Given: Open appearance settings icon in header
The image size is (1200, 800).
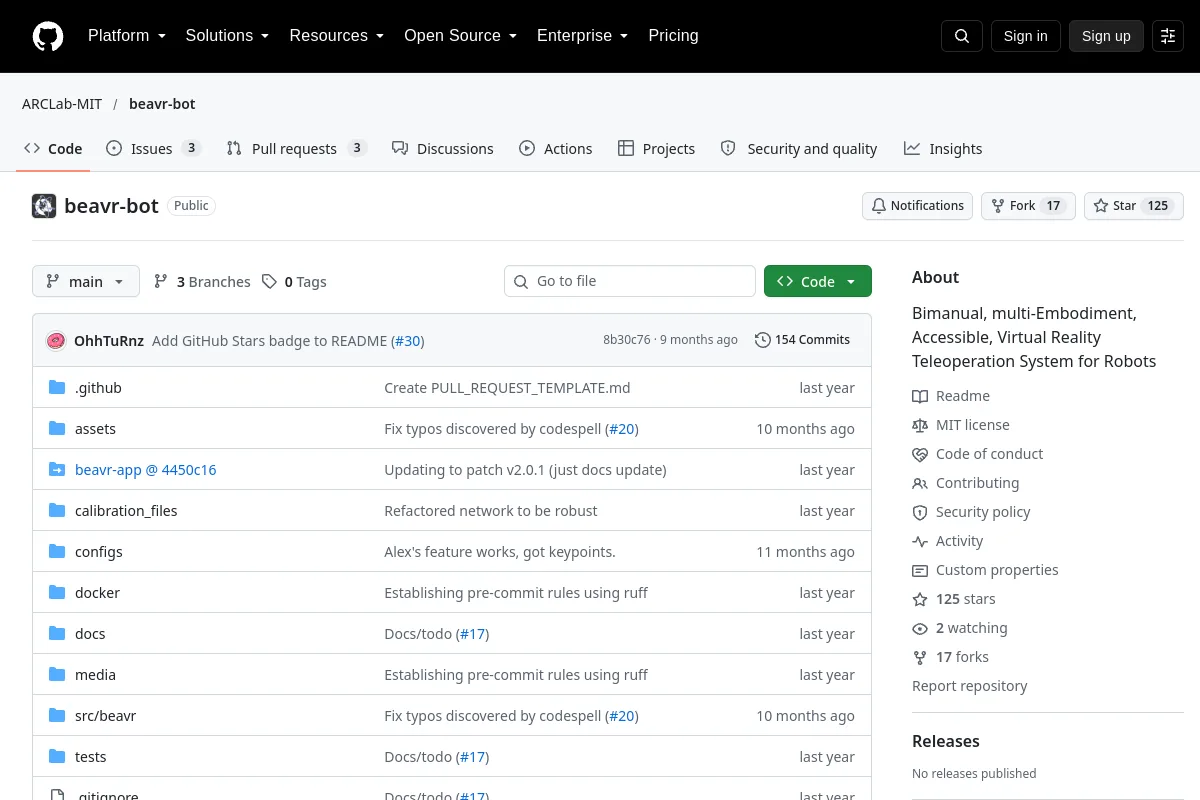Looking at the screenshot, I should 1168,36.
